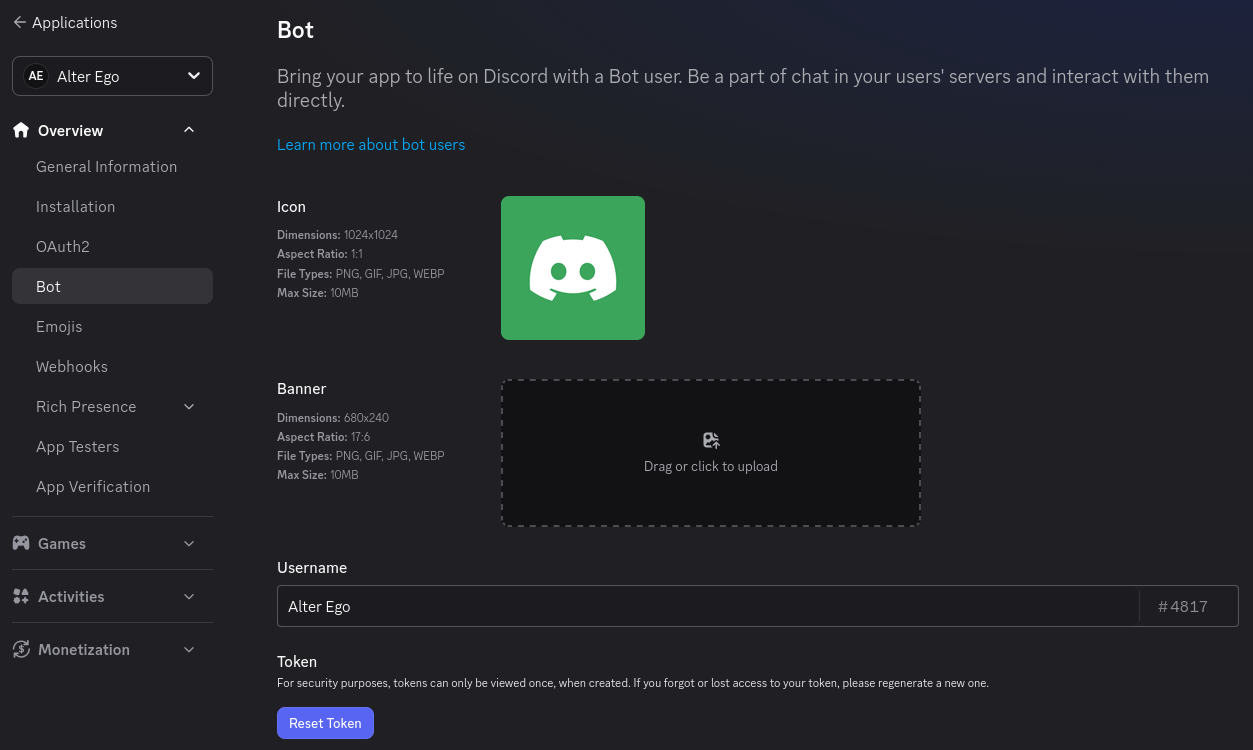Viewport: 1253px width, 750px height.
Task: Expand the Rich Presence submenu chevron
Action: 189,407
